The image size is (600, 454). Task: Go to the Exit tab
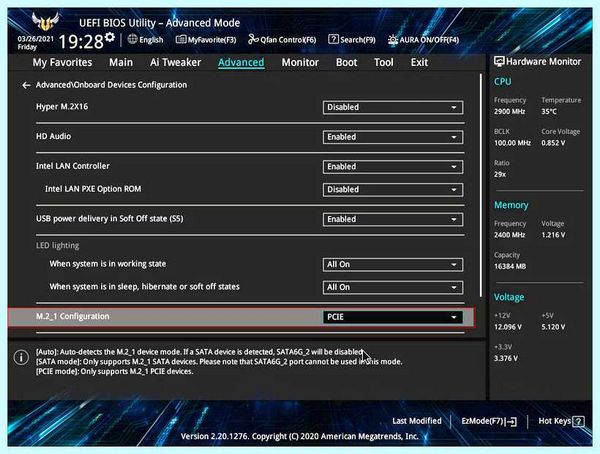(419, 62)
